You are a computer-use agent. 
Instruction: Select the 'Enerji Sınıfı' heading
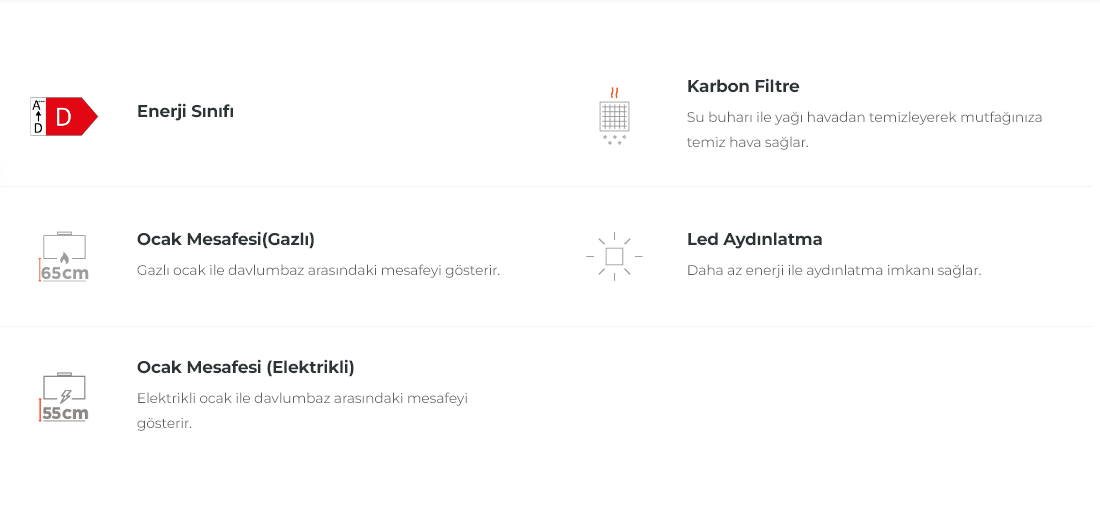click(185, 111)
